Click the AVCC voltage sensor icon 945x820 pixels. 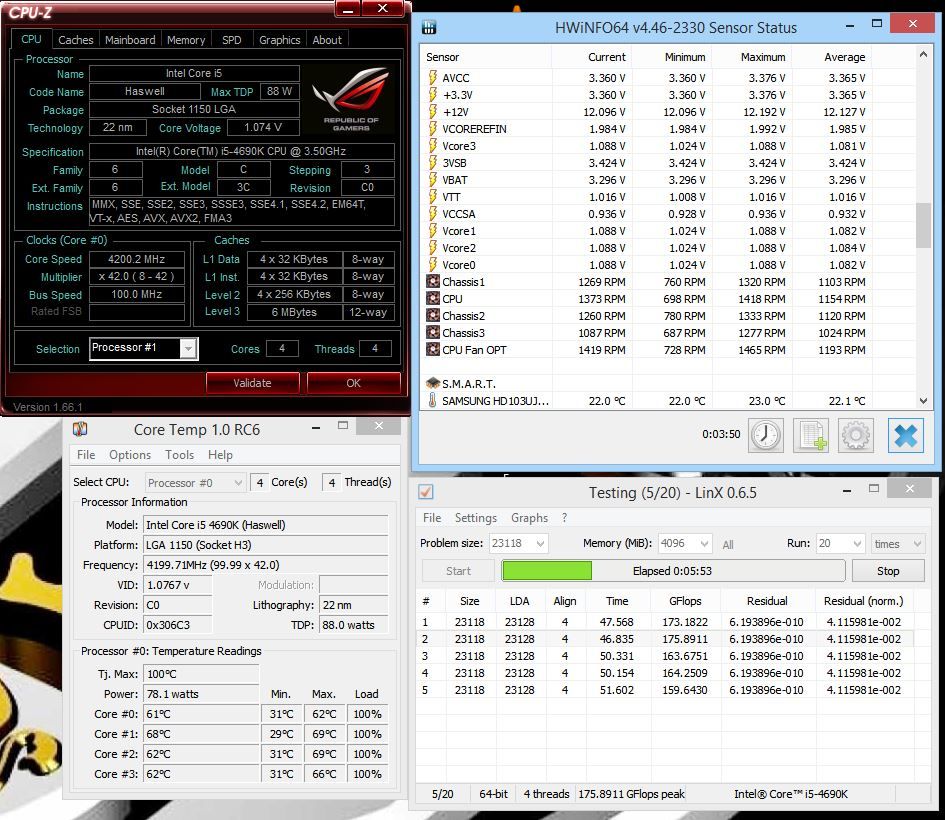pyautogui.click(x=433, y=77)
